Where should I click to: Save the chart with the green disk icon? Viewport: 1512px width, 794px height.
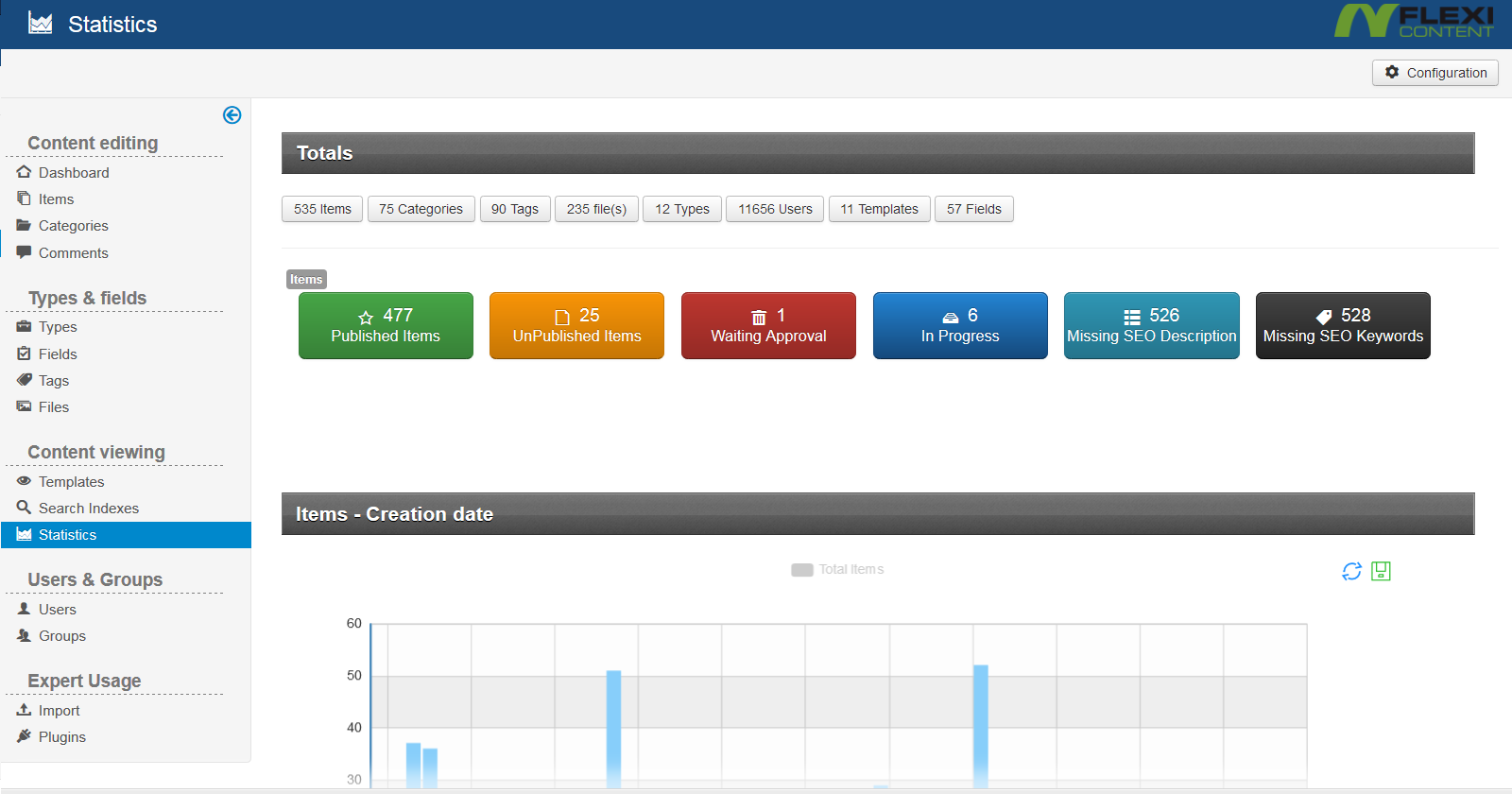pos(1381,571)
